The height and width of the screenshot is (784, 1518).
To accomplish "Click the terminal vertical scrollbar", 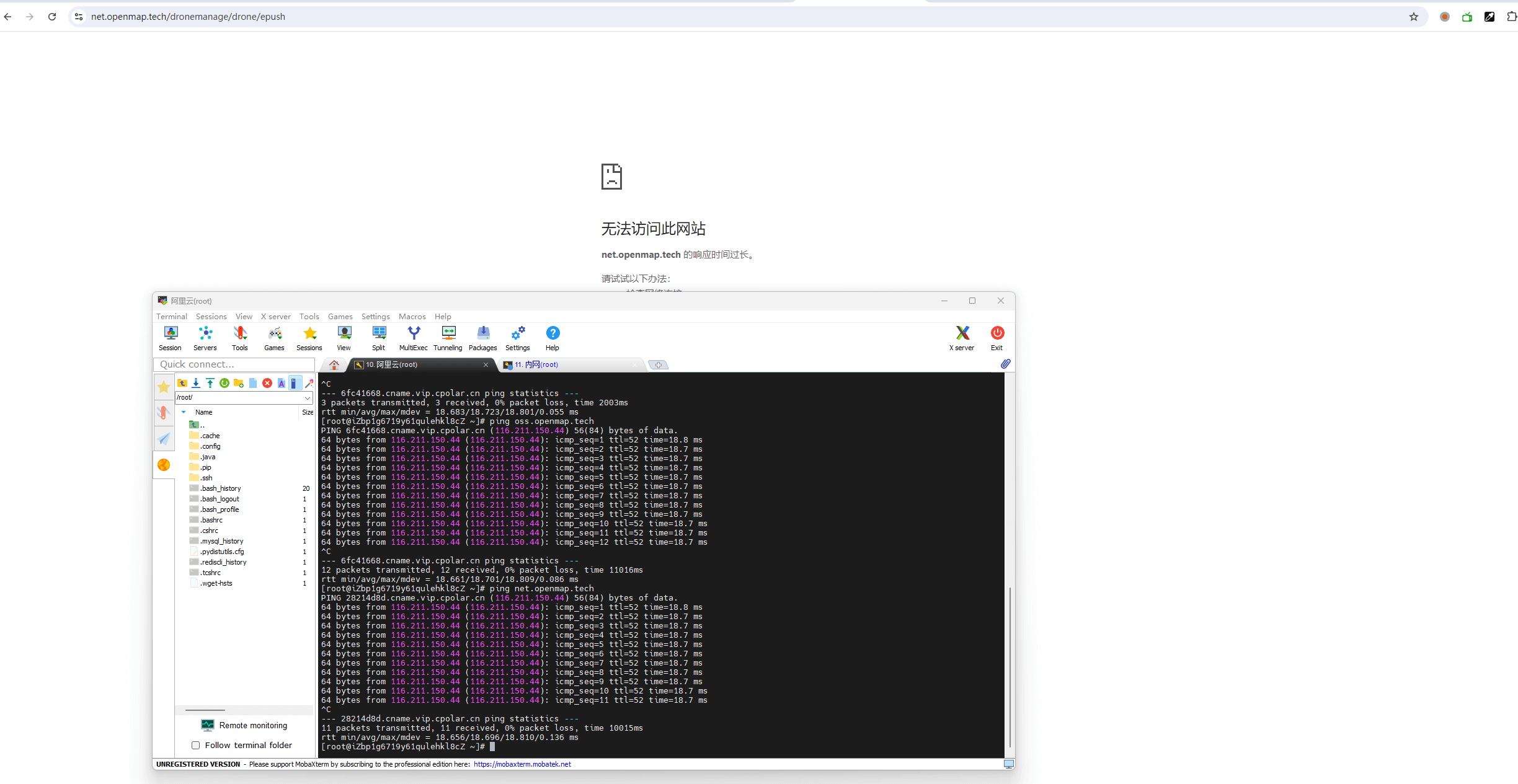I will pos(1010,666).
